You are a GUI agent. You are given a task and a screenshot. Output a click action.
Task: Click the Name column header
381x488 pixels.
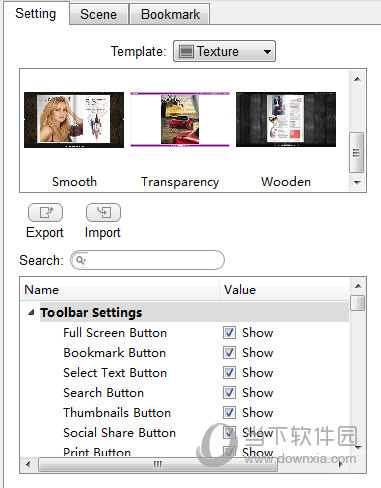pos(120,290)
